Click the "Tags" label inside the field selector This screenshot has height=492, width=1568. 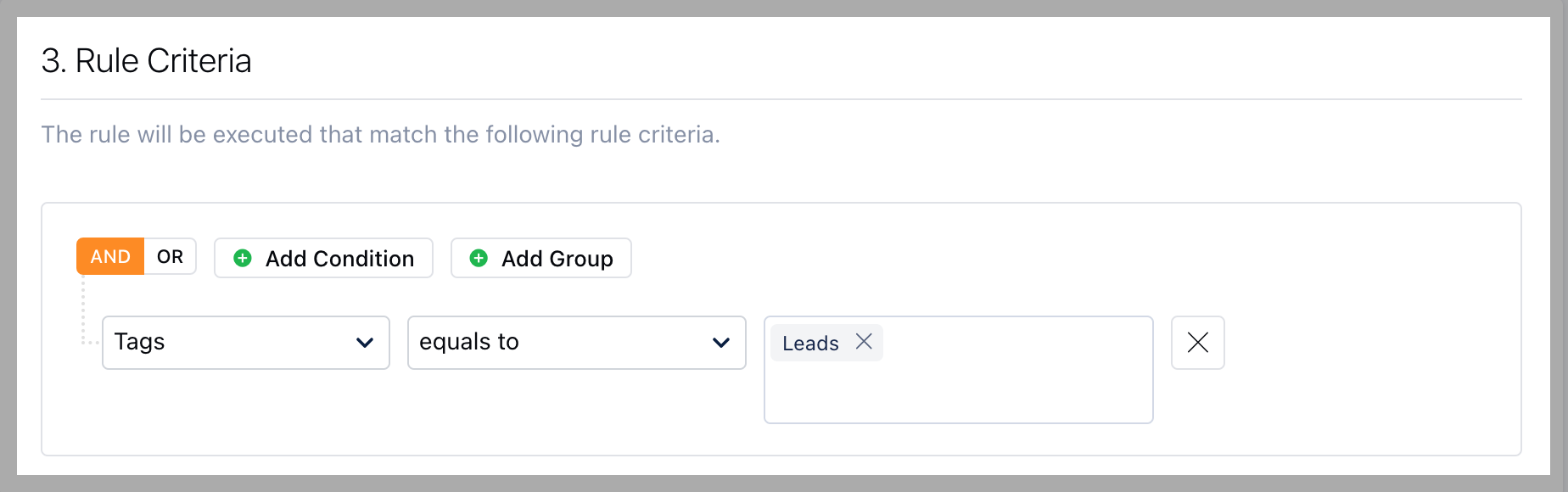[139, 342]
